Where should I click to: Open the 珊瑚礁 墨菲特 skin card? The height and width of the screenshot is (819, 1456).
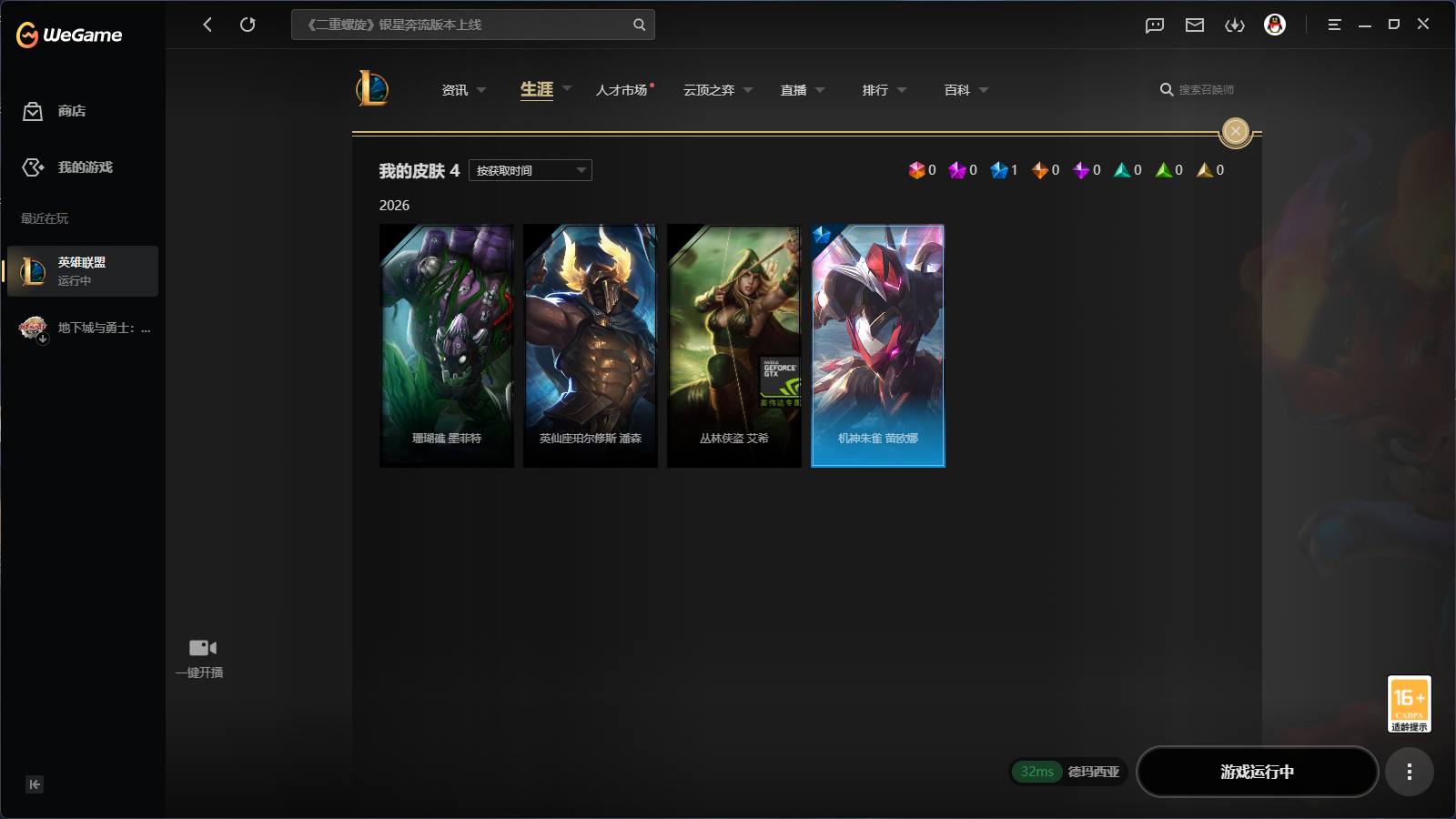pyautogui.click(x=446, y=346)
